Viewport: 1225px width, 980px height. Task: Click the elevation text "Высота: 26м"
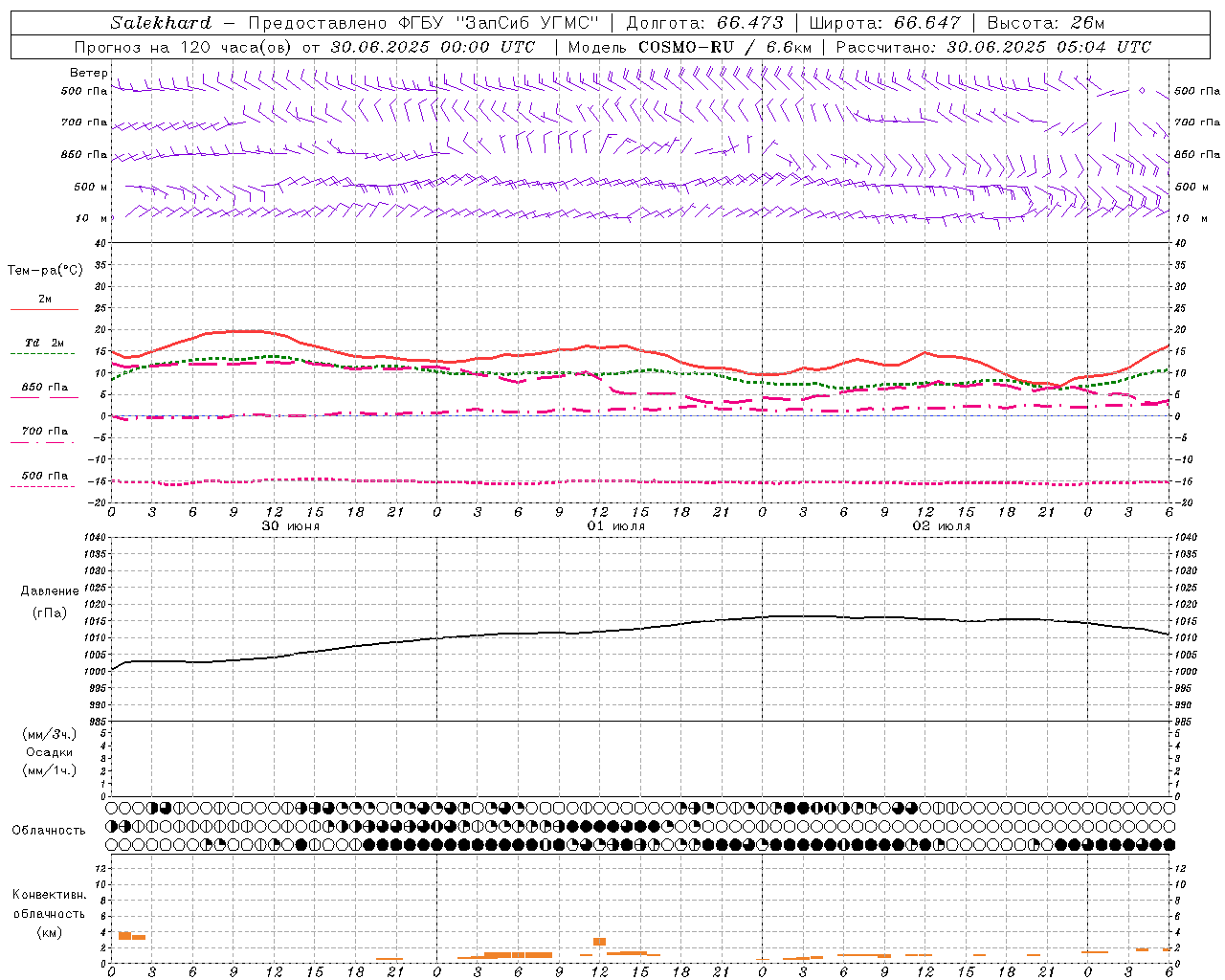(x=1046, y=23)
